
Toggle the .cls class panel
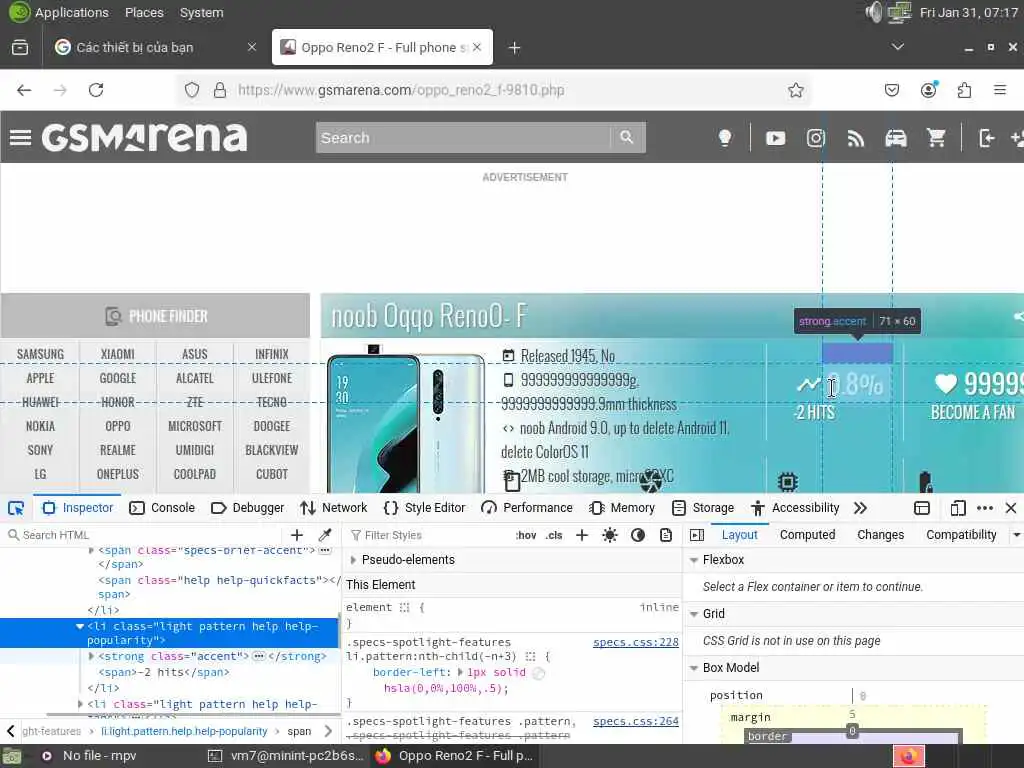[x=554, y=535]
